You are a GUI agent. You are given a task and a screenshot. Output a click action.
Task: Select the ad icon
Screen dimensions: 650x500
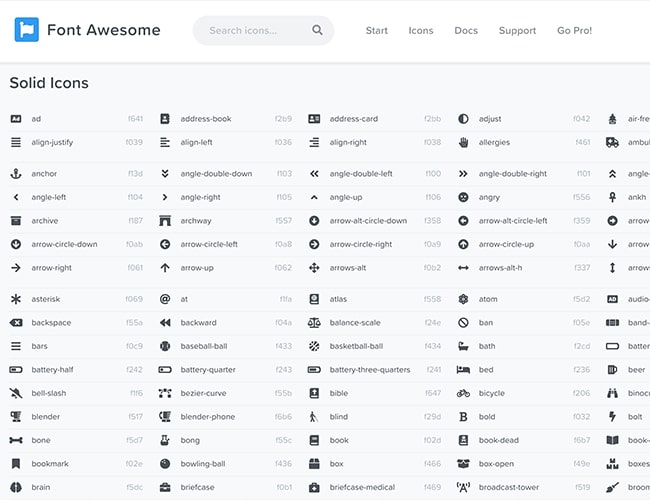16,119
